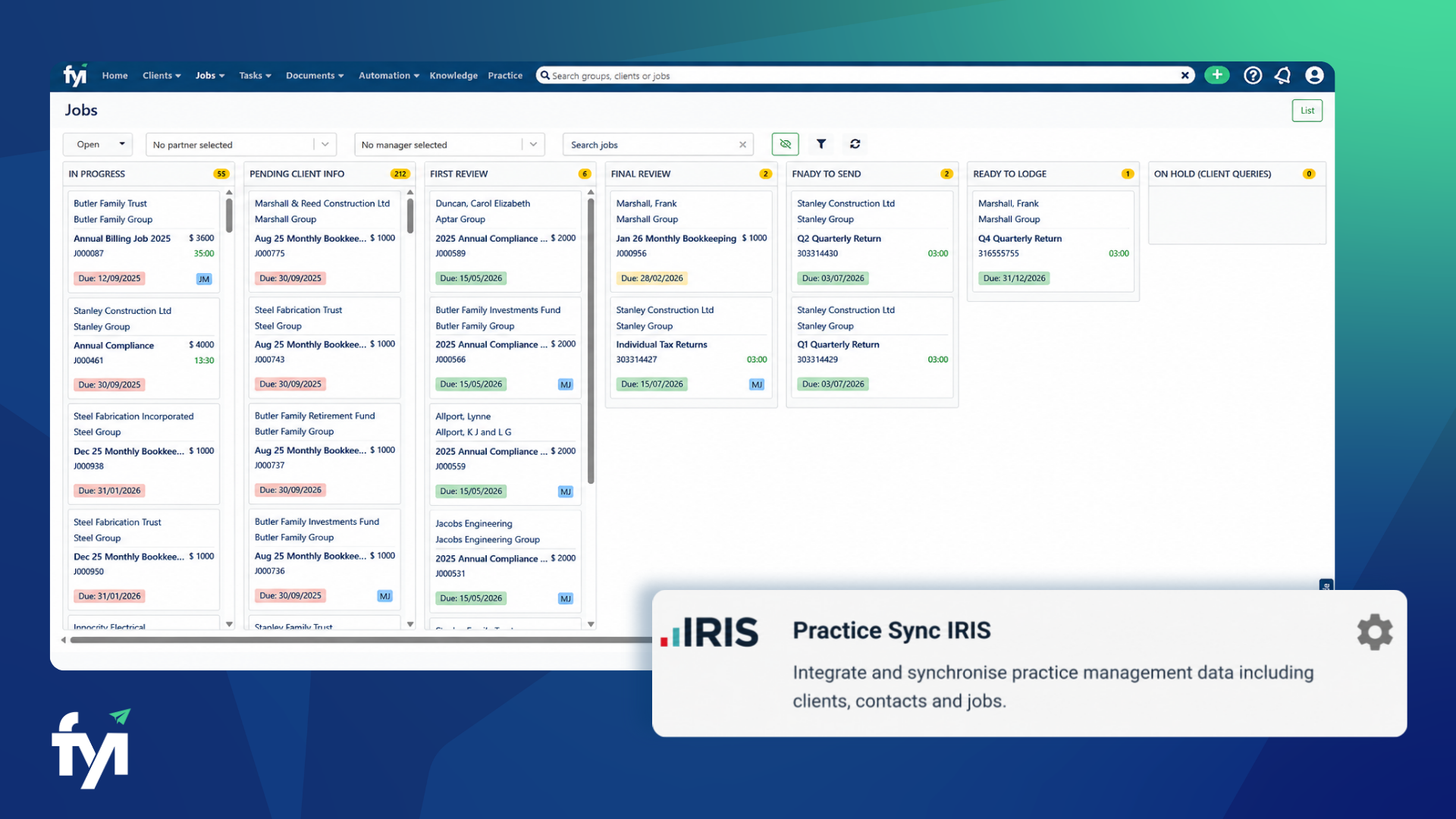Click job number J000087

click(89, 253)
